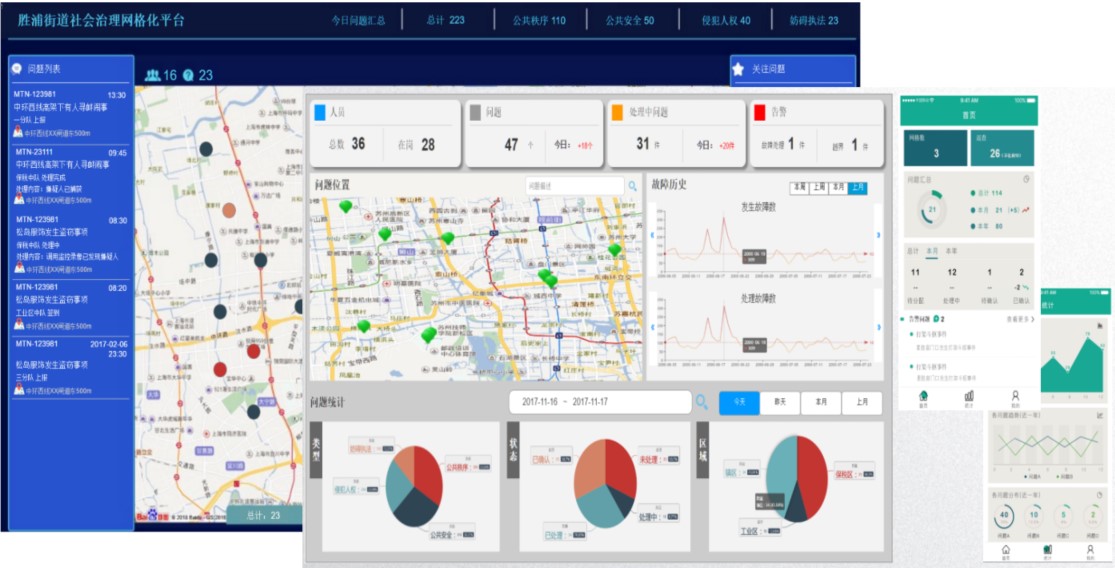Click pie icon on 各问题分布 card
The width and height of the screenshot is (1115, 568).
coord(1099,495)
